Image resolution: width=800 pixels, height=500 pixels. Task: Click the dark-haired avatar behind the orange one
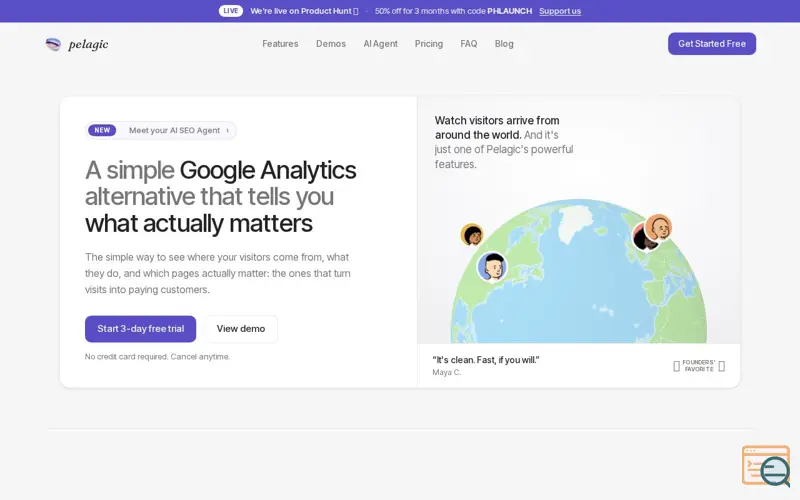(x=641, y=239)
